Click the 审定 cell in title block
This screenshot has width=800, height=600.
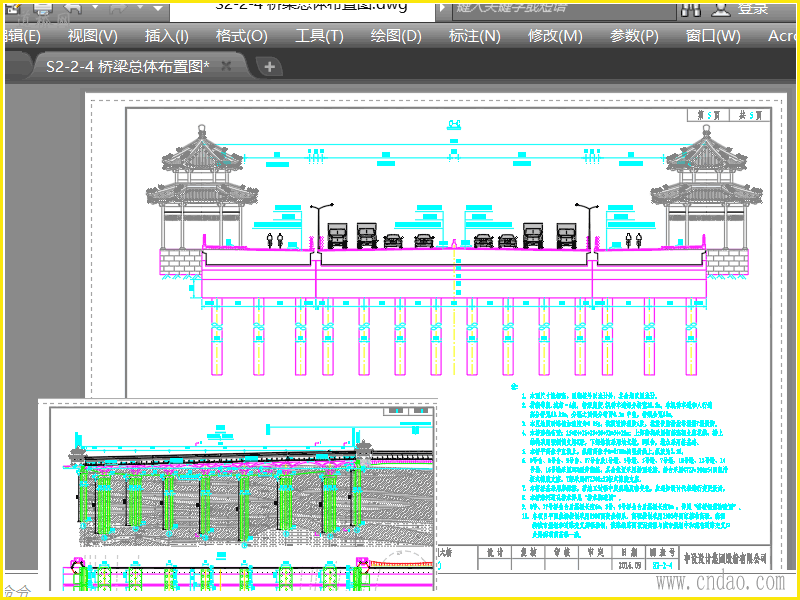[595, 552]
